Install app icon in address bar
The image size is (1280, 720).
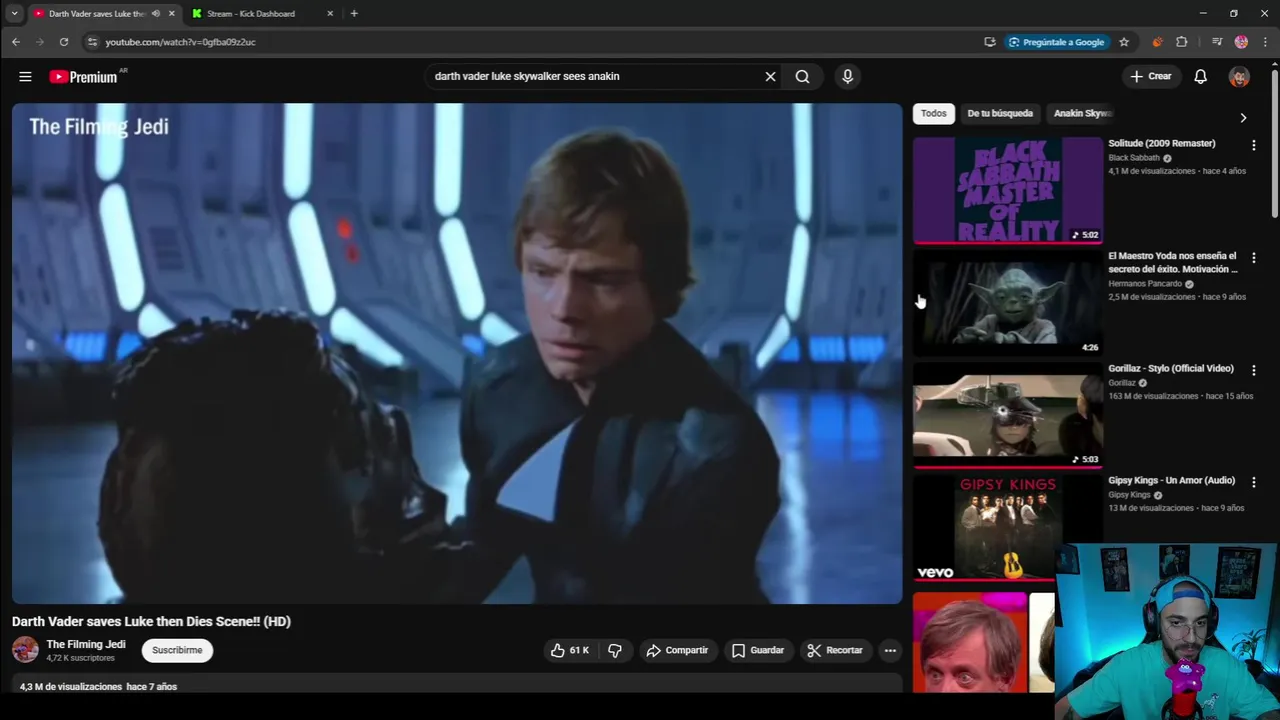[989, 42]
